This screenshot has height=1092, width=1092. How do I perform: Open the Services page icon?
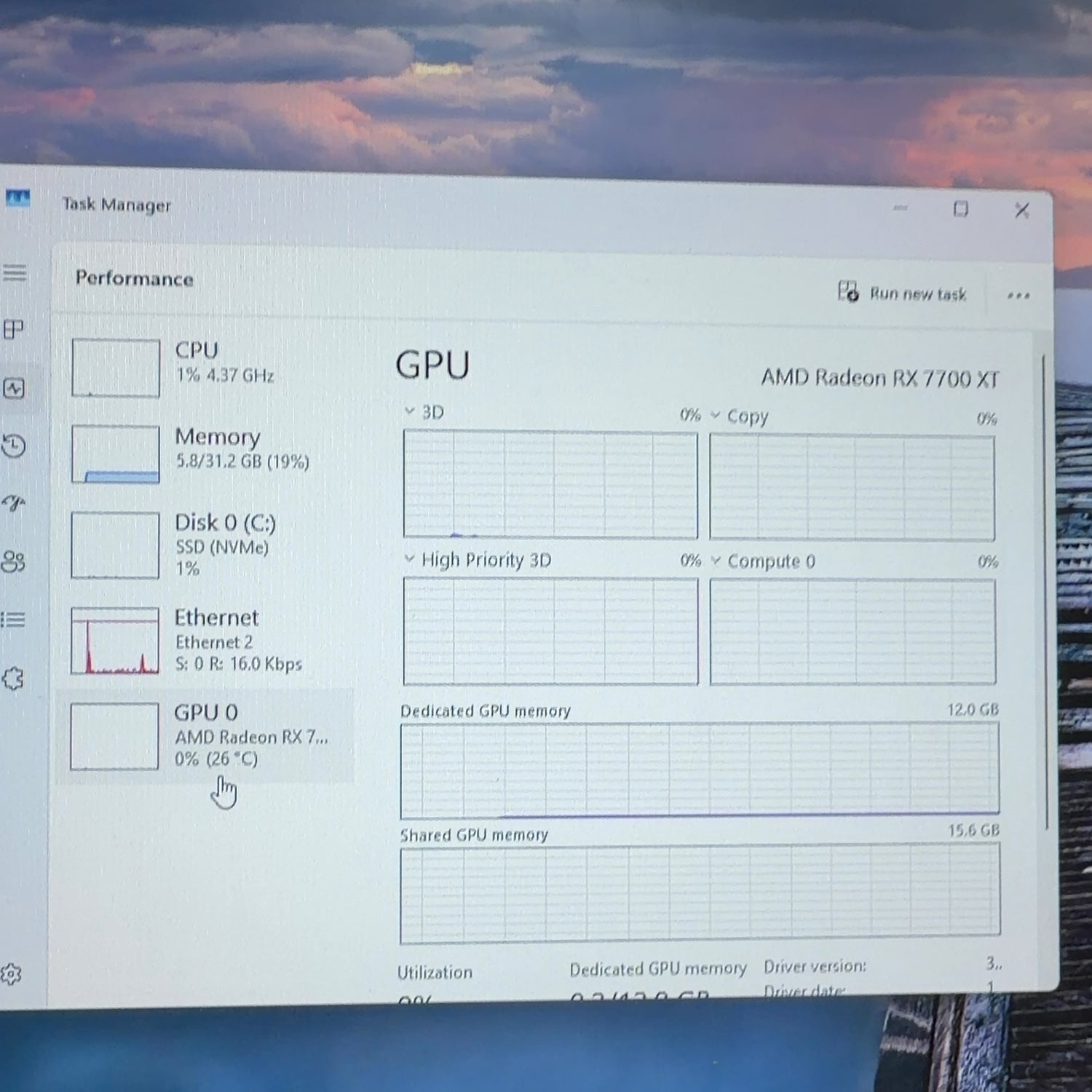[x=13, y=678]
